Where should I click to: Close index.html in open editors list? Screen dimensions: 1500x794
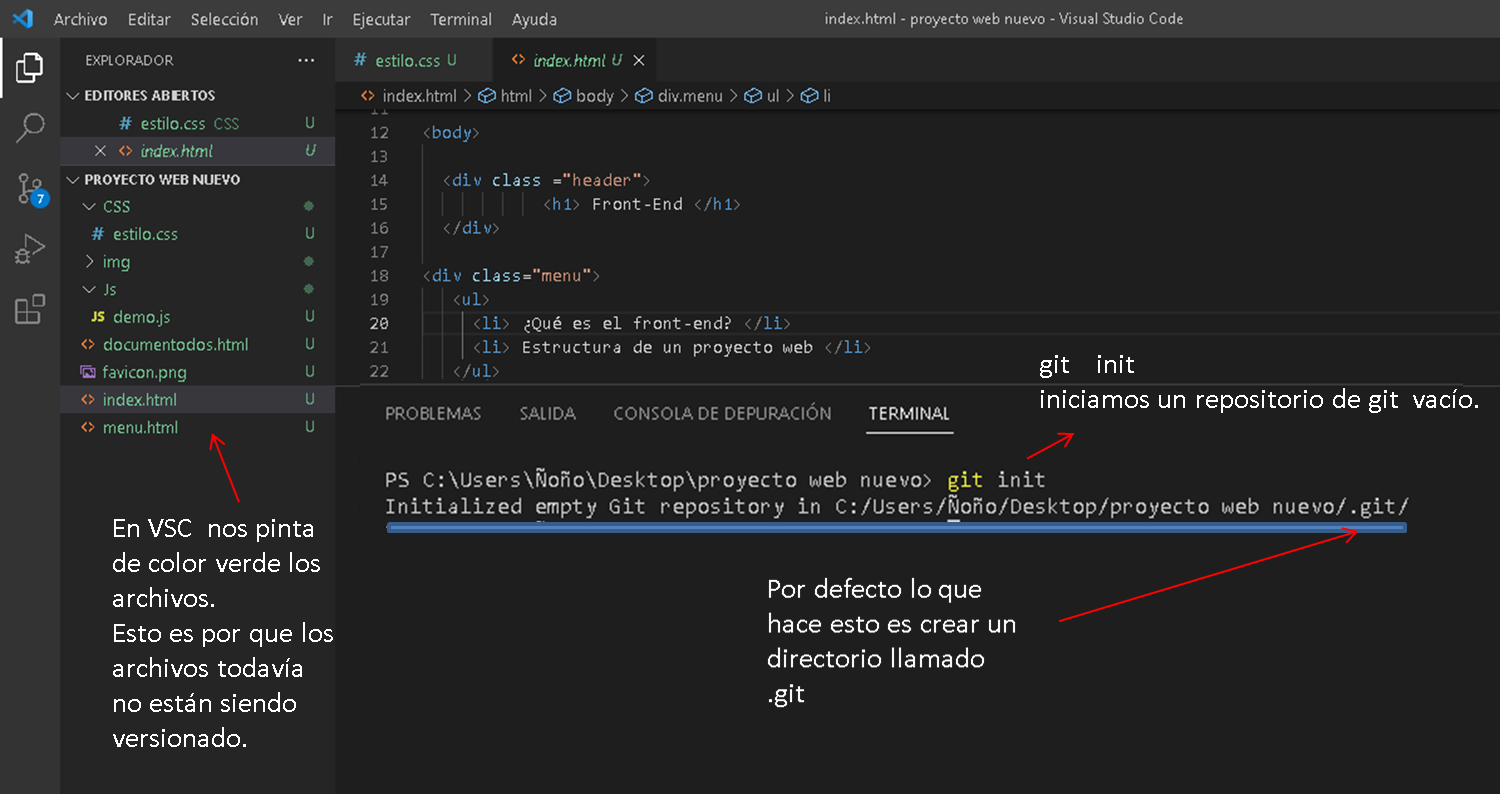pos(100,151)
